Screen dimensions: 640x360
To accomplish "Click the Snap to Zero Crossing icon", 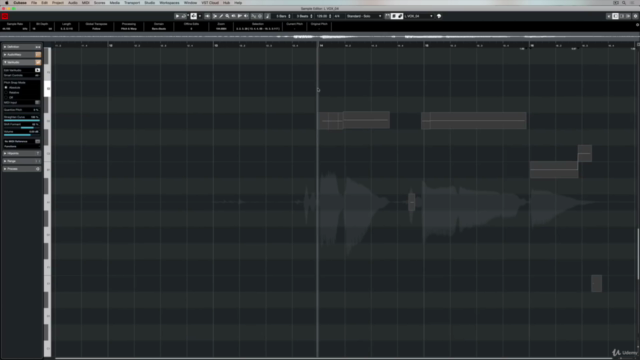I will 253,16.
